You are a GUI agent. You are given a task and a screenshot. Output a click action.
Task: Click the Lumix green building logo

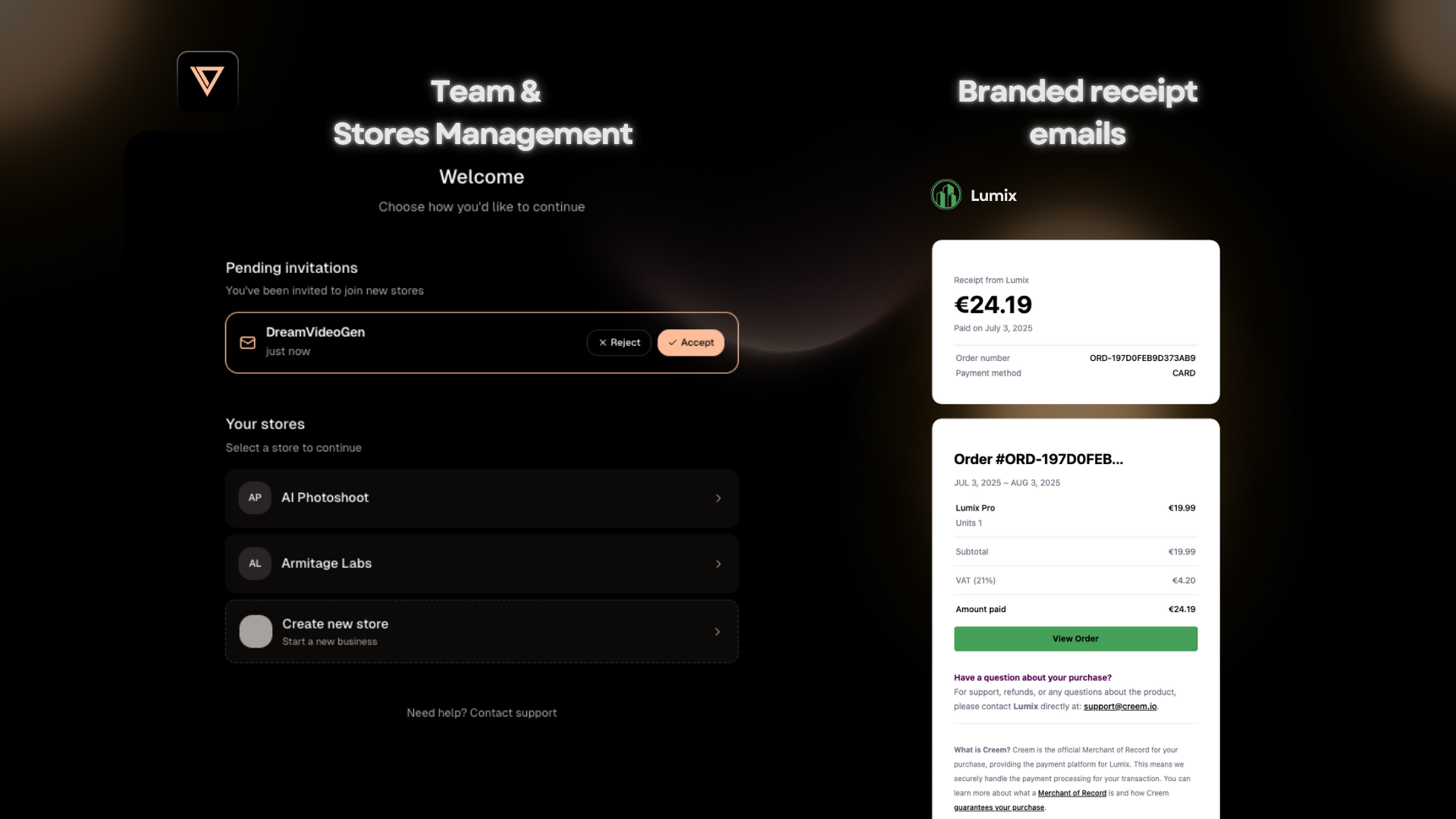(946, 195)
